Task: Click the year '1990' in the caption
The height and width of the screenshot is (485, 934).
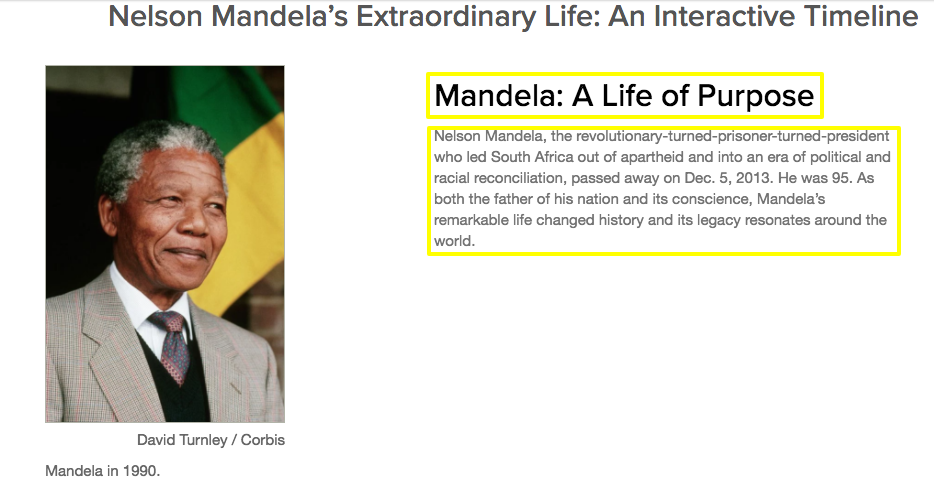Action: click(141, 471)
